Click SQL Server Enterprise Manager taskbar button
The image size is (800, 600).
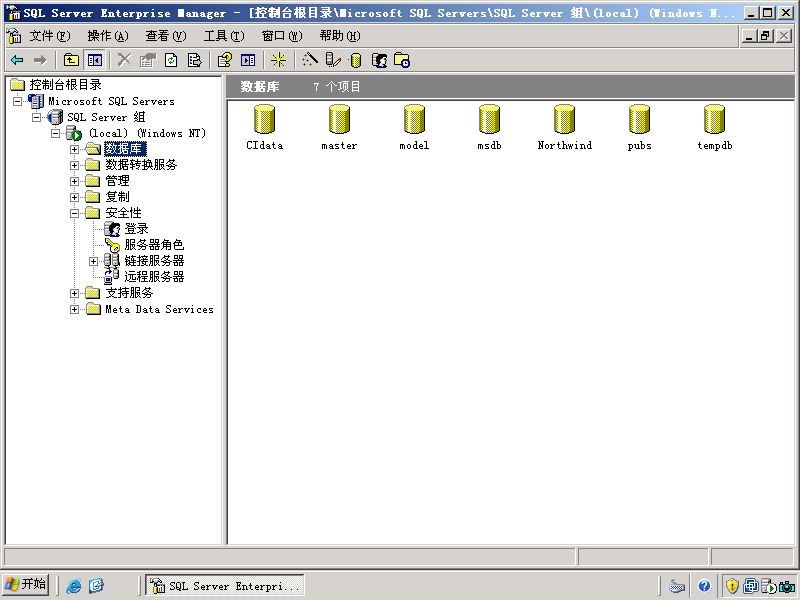(225, 585)
